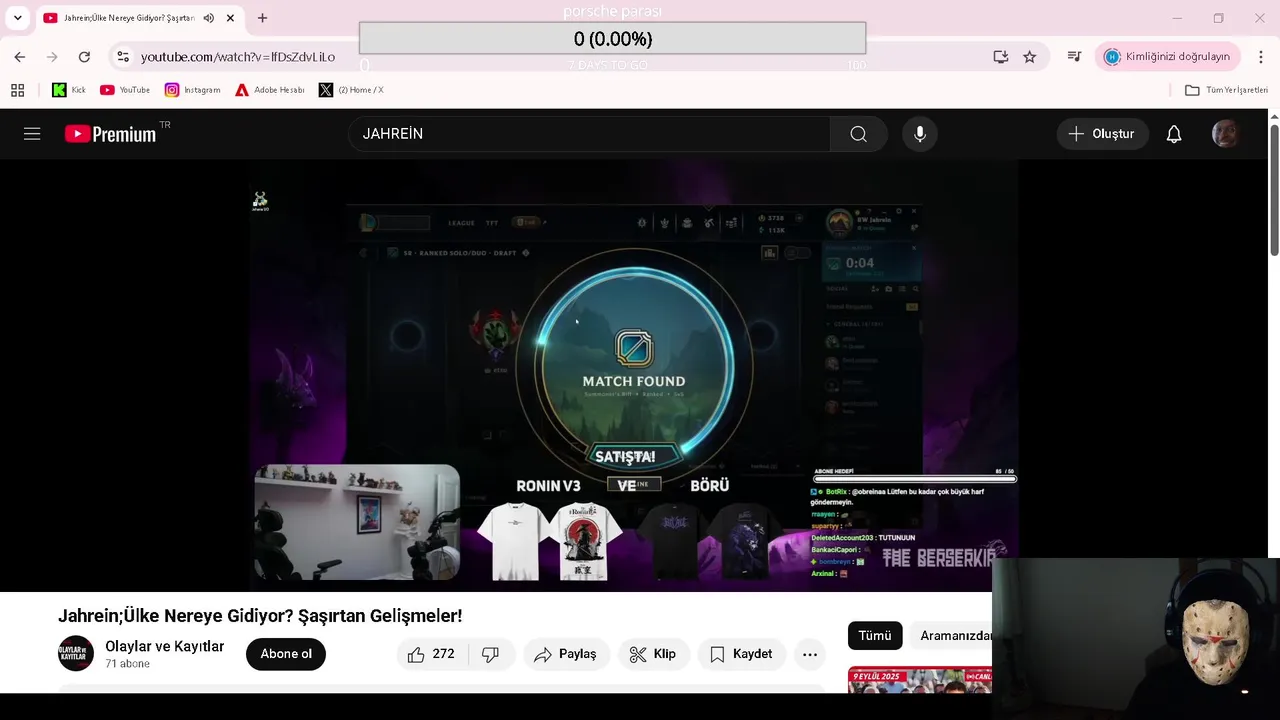Install app icon in address bar
The width and height of the screenshot is (1280, 720).
(x=1001, y=57)
